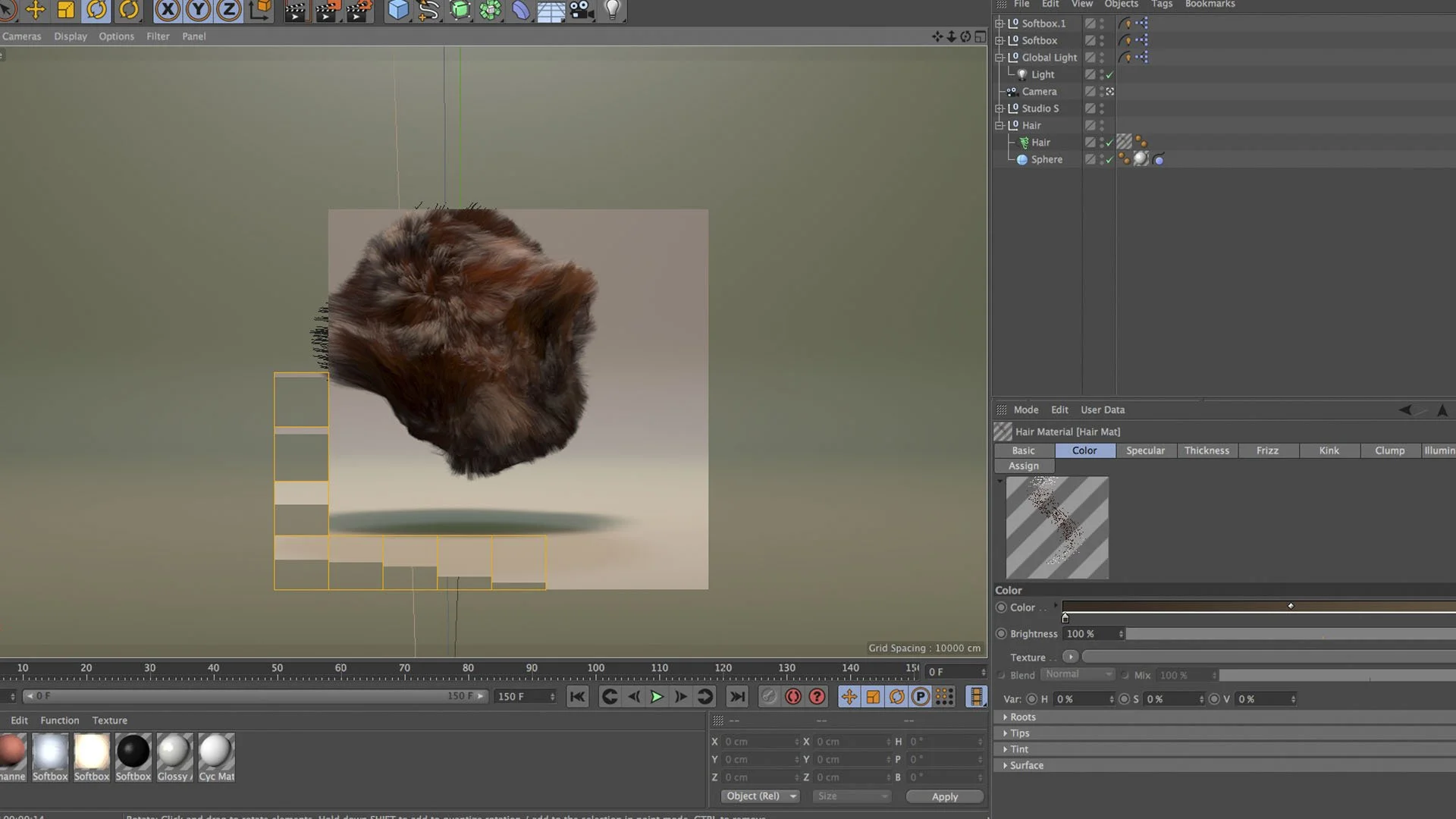Click the Color gradient bar
The height and width of the screenshot is (819, 1456).
coord(1259,607)
